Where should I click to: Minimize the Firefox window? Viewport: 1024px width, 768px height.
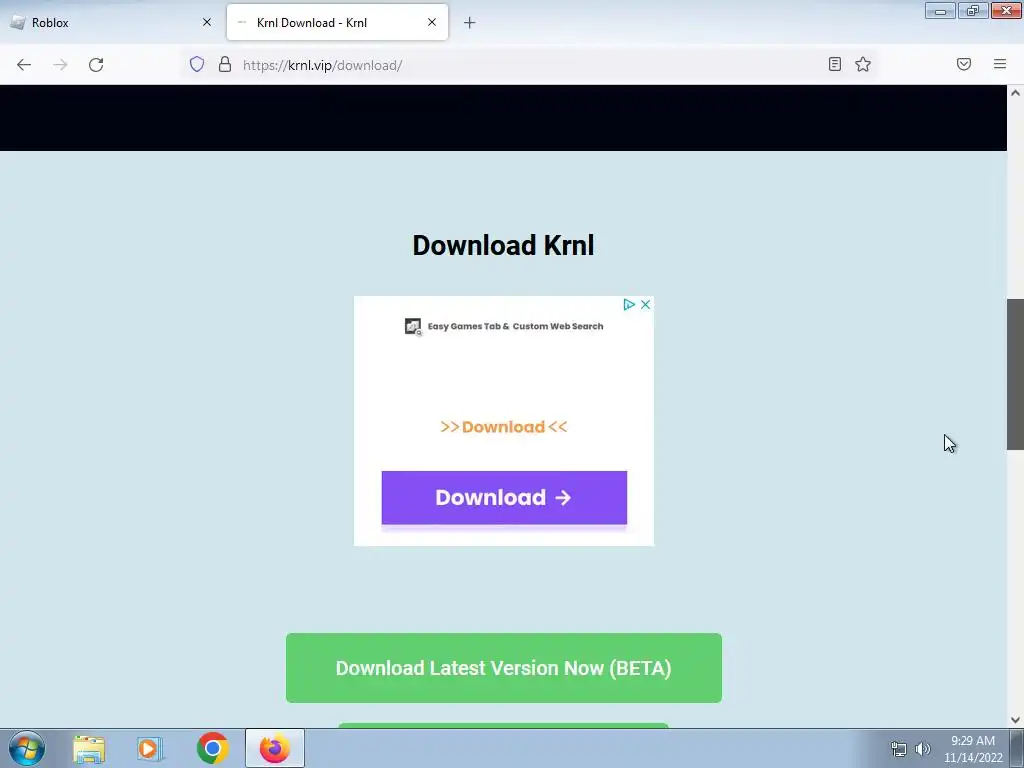click(940, 10)
